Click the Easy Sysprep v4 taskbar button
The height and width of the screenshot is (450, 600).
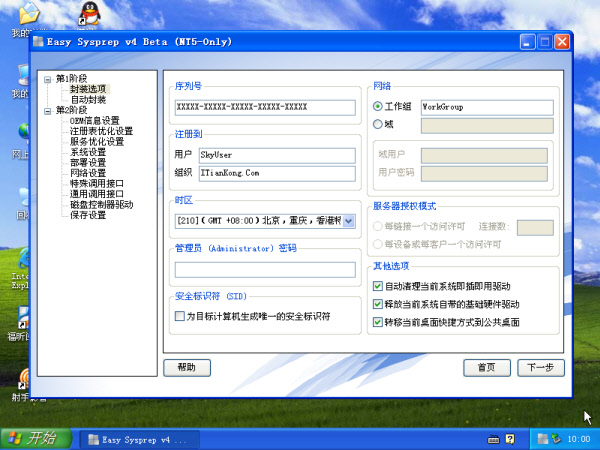(139, 440)
